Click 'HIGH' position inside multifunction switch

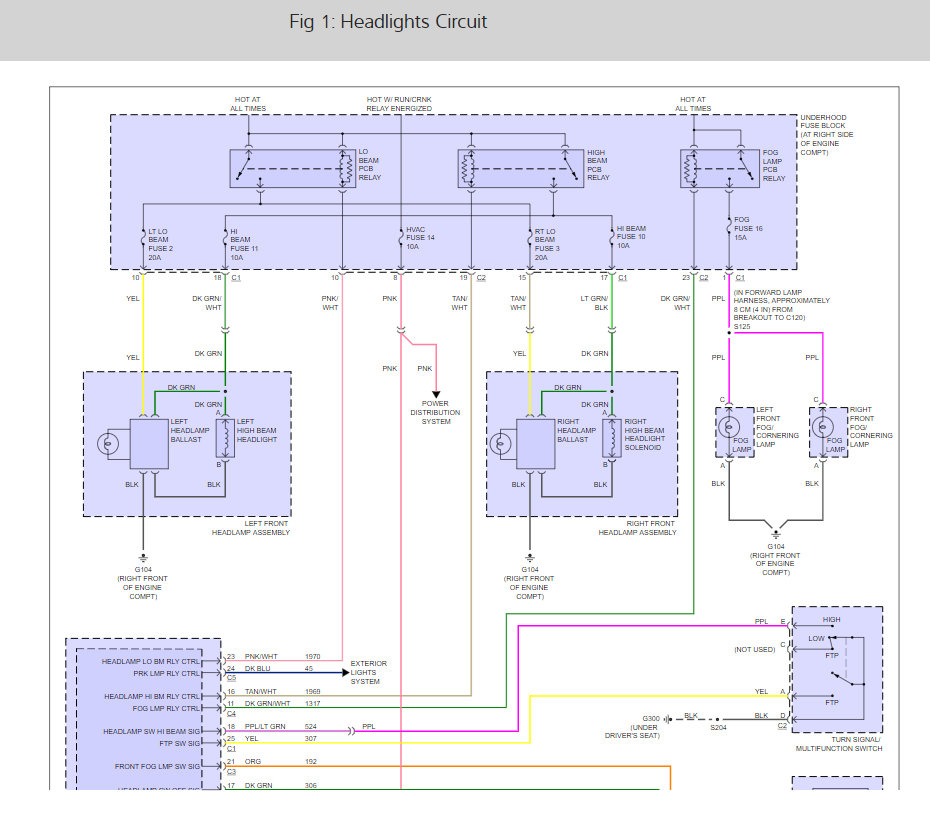click(832, 619)
